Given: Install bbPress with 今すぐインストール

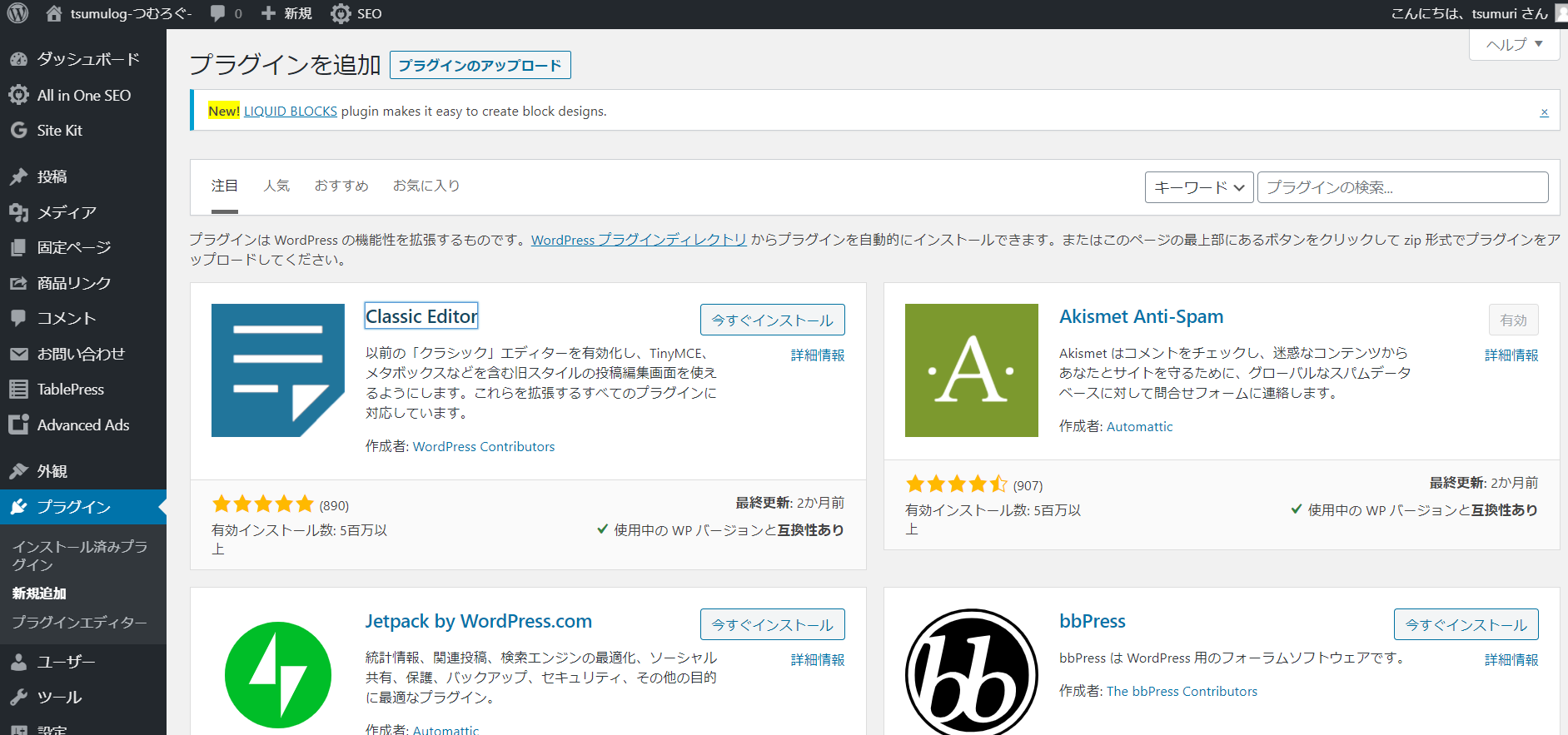Looking at the screenshot, I should pyautogui.click(x=1466, y=625).
